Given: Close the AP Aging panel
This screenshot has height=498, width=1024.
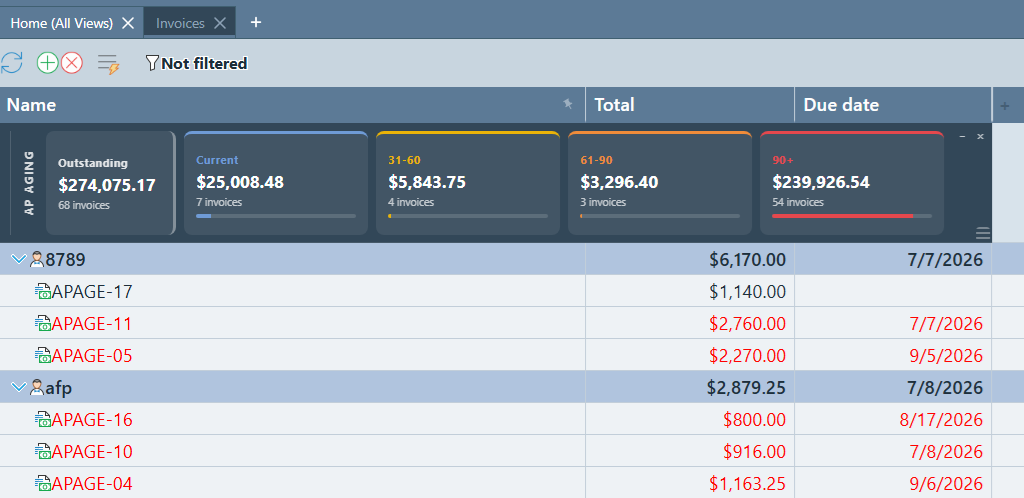Looking at the screenshot, I should 980,136.
